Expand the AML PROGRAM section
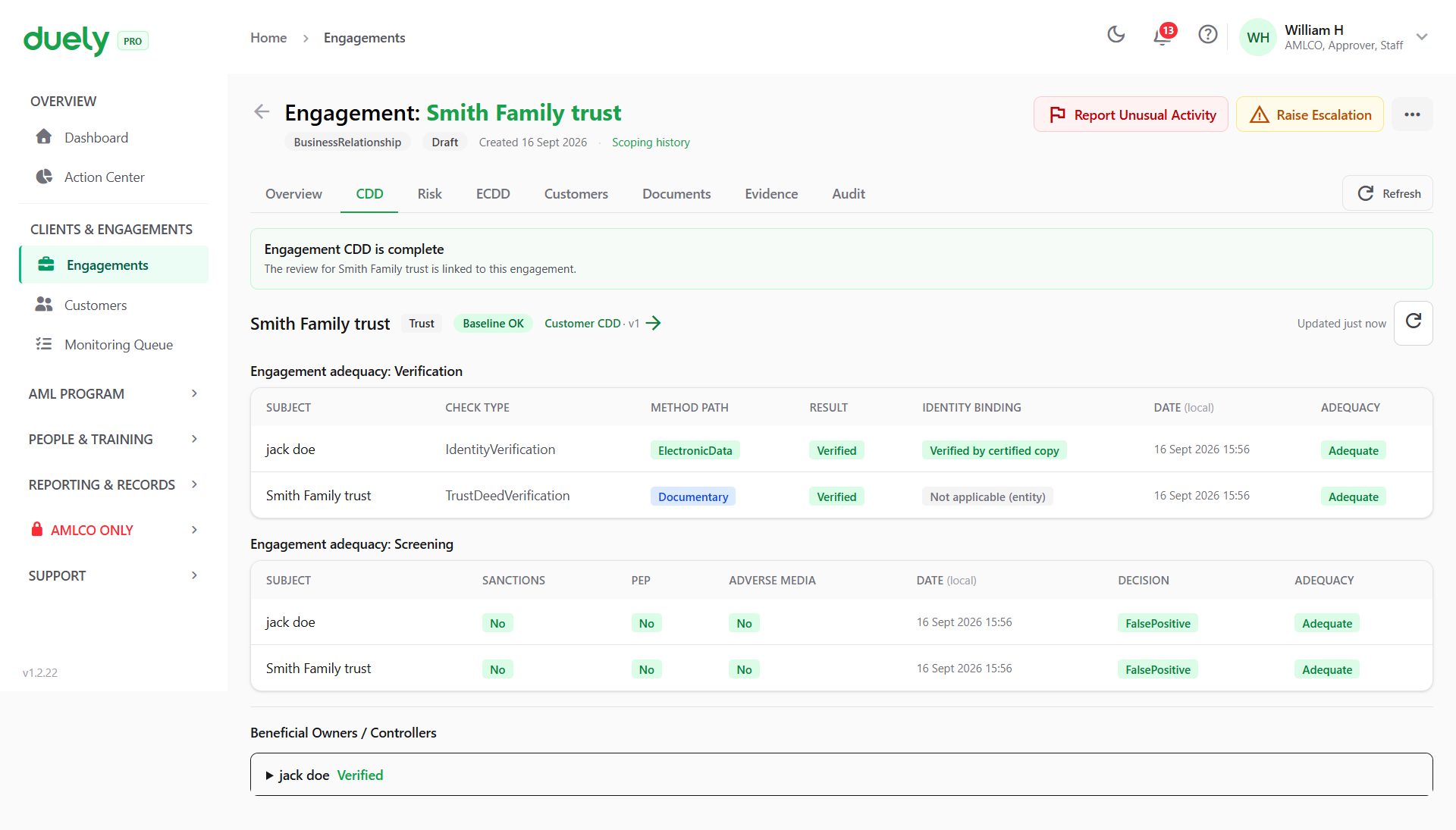This screenshot has height=830, width=1456. coord(114,393)
